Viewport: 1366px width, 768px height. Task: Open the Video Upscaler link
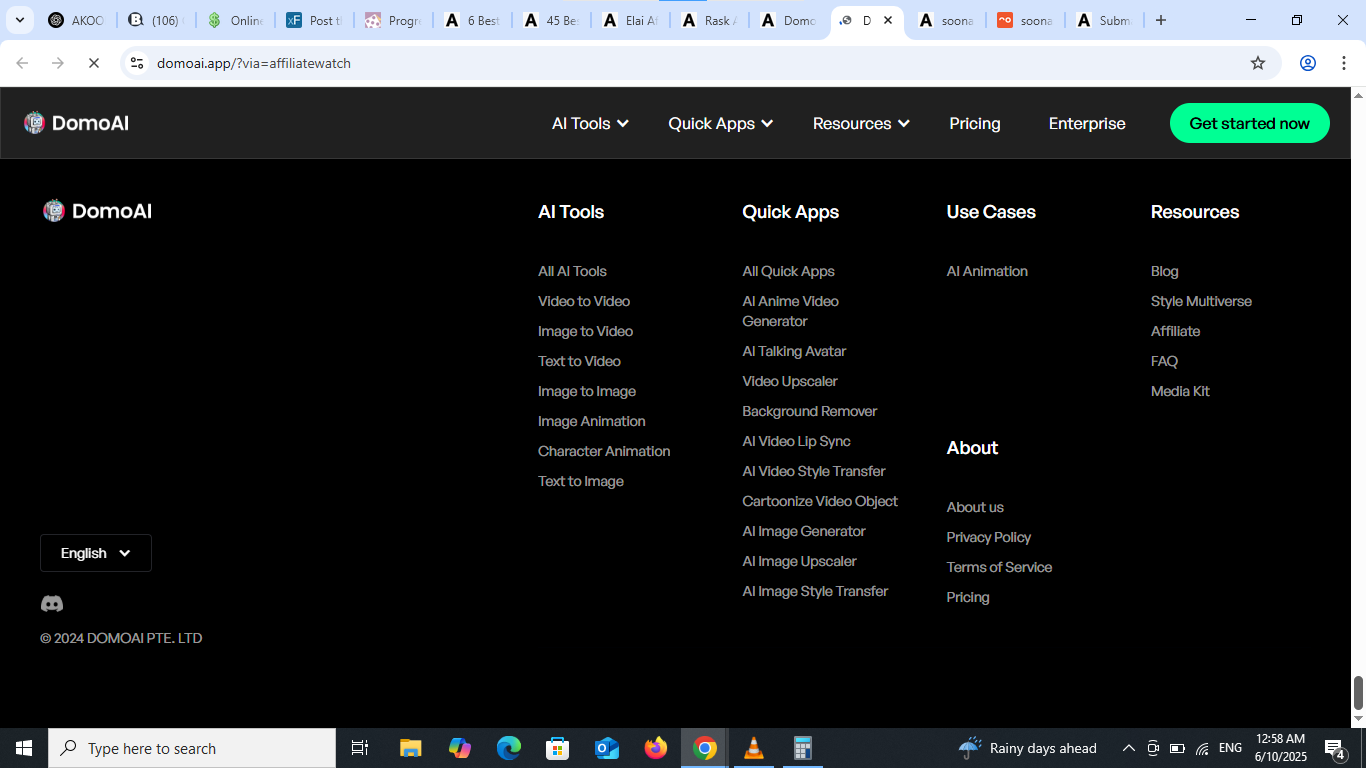pyautogui.click(x=790, y=381)
